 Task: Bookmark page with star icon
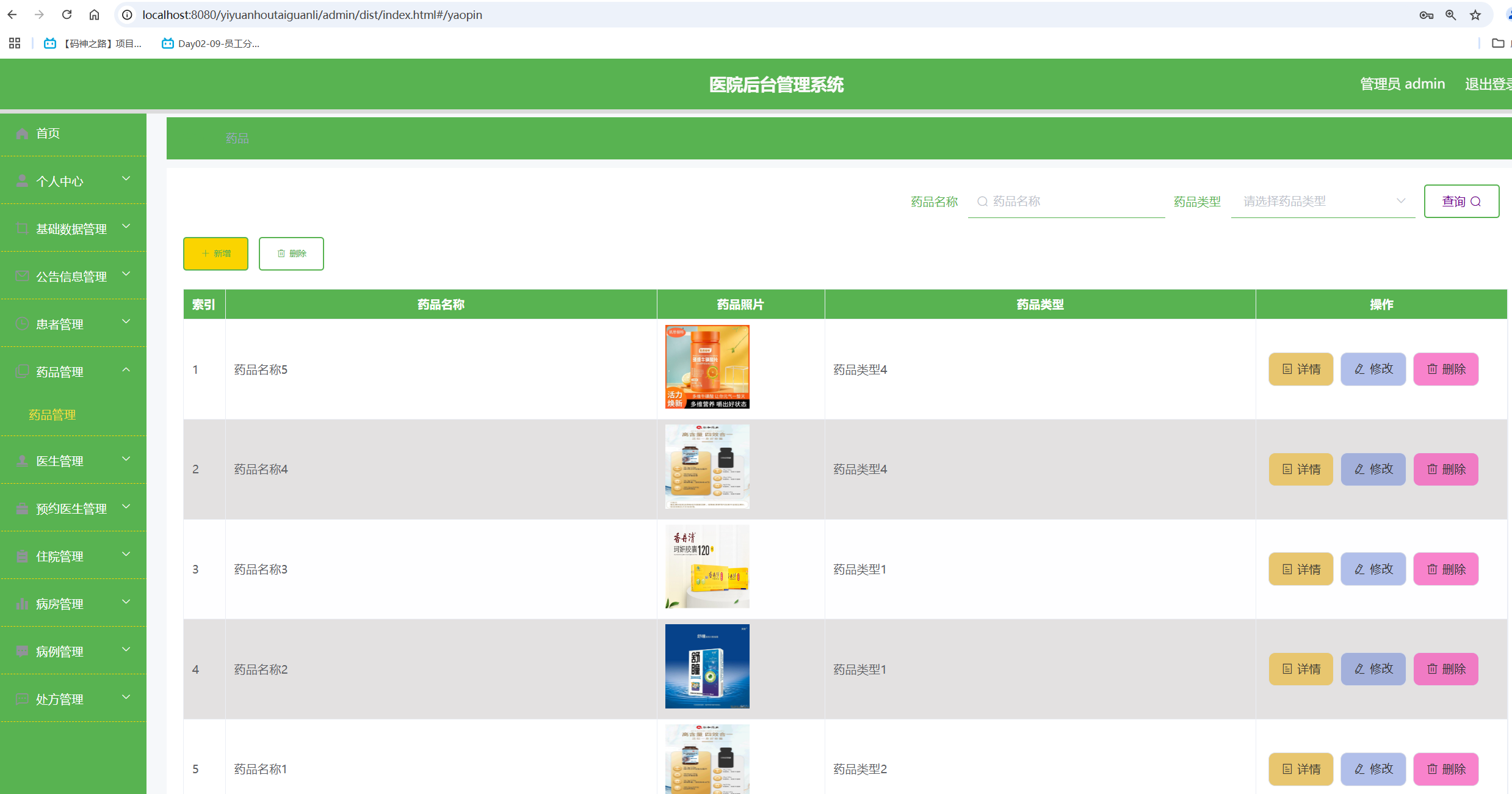click(x=1475, y=15)
